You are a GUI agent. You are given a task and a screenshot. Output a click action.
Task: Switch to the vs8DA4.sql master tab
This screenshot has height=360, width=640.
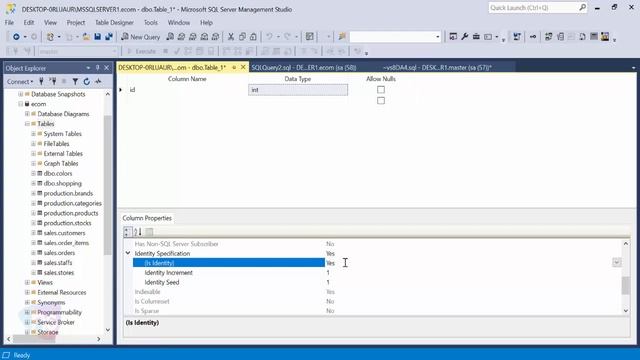(437, 67)
